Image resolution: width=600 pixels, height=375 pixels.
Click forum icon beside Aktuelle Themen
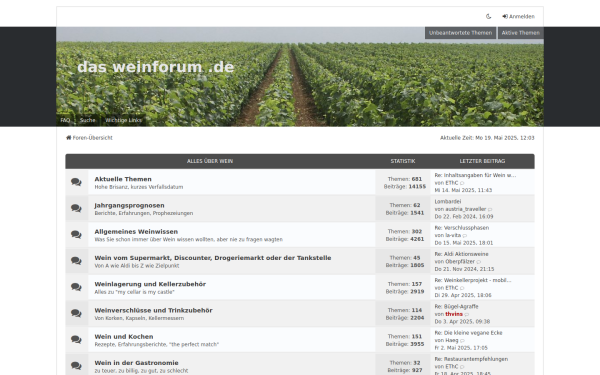(76, 182)
